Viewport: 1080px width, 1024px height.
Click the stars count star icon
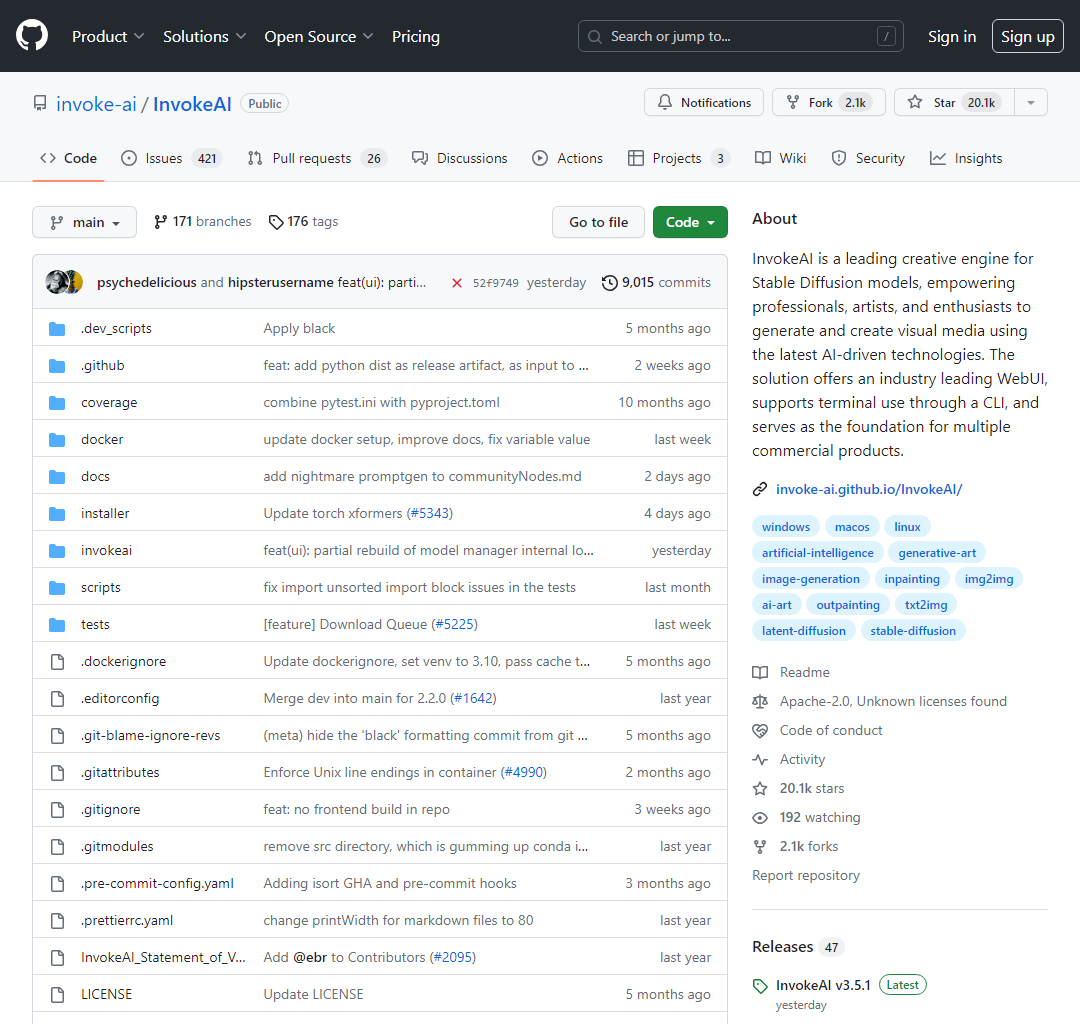coord(760,788)
